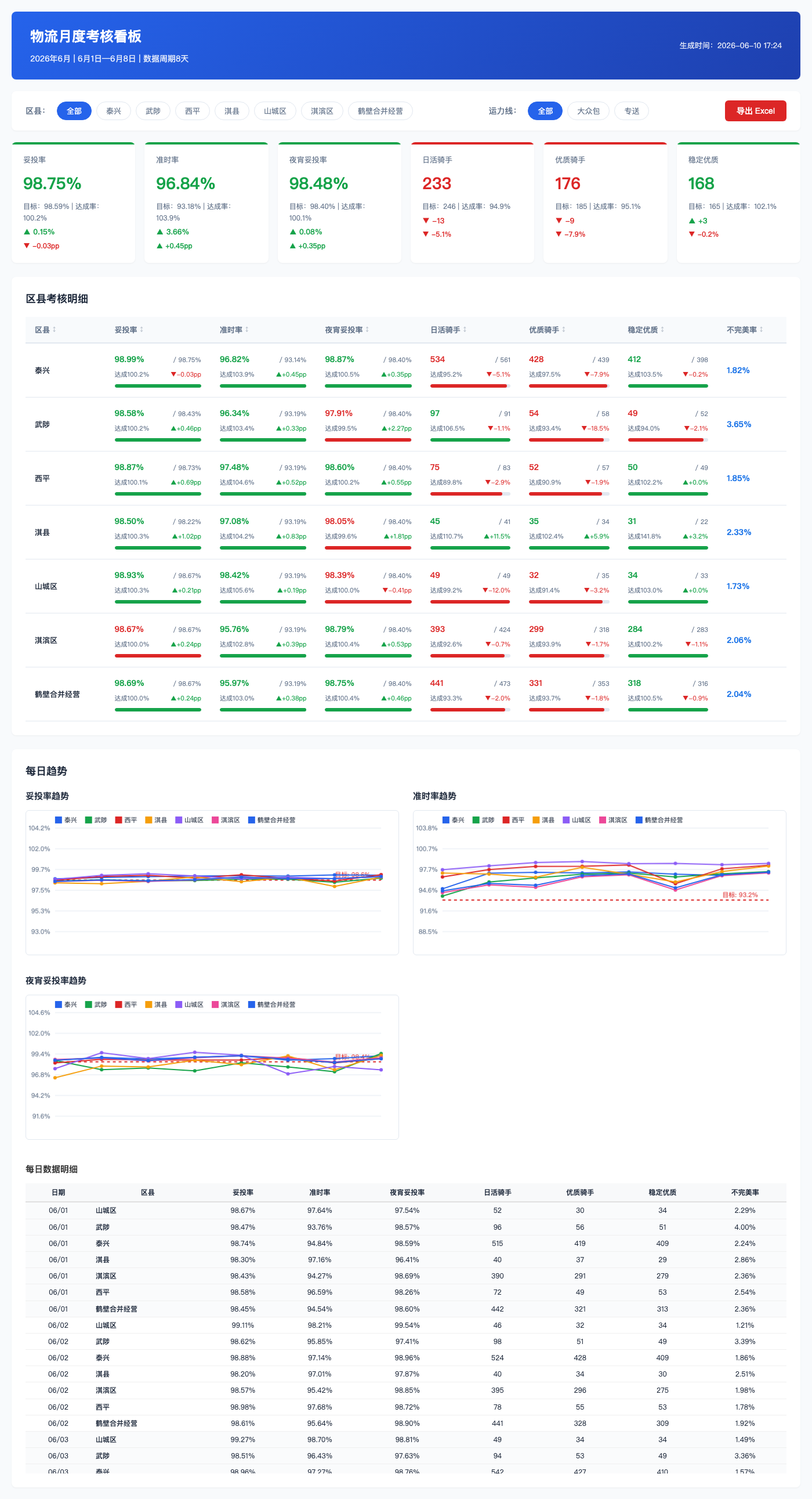Click 西平 不完美率 value 1.85%
Viewport: 812px width, 1499px height.
738,478
